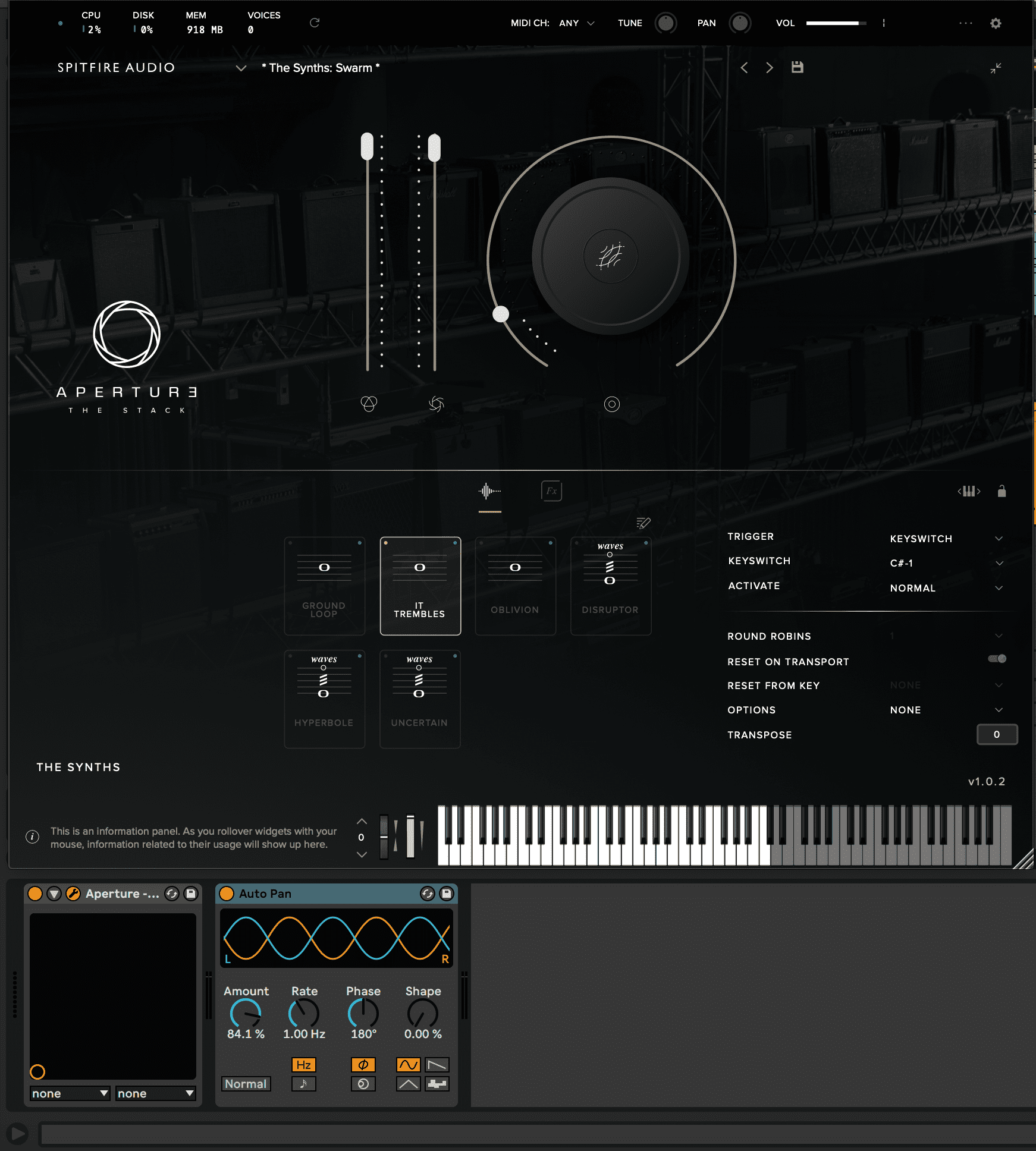Select the Ground Loop technique
Viewport: 1036px width, 1151px height.
[x=325, y=586]
